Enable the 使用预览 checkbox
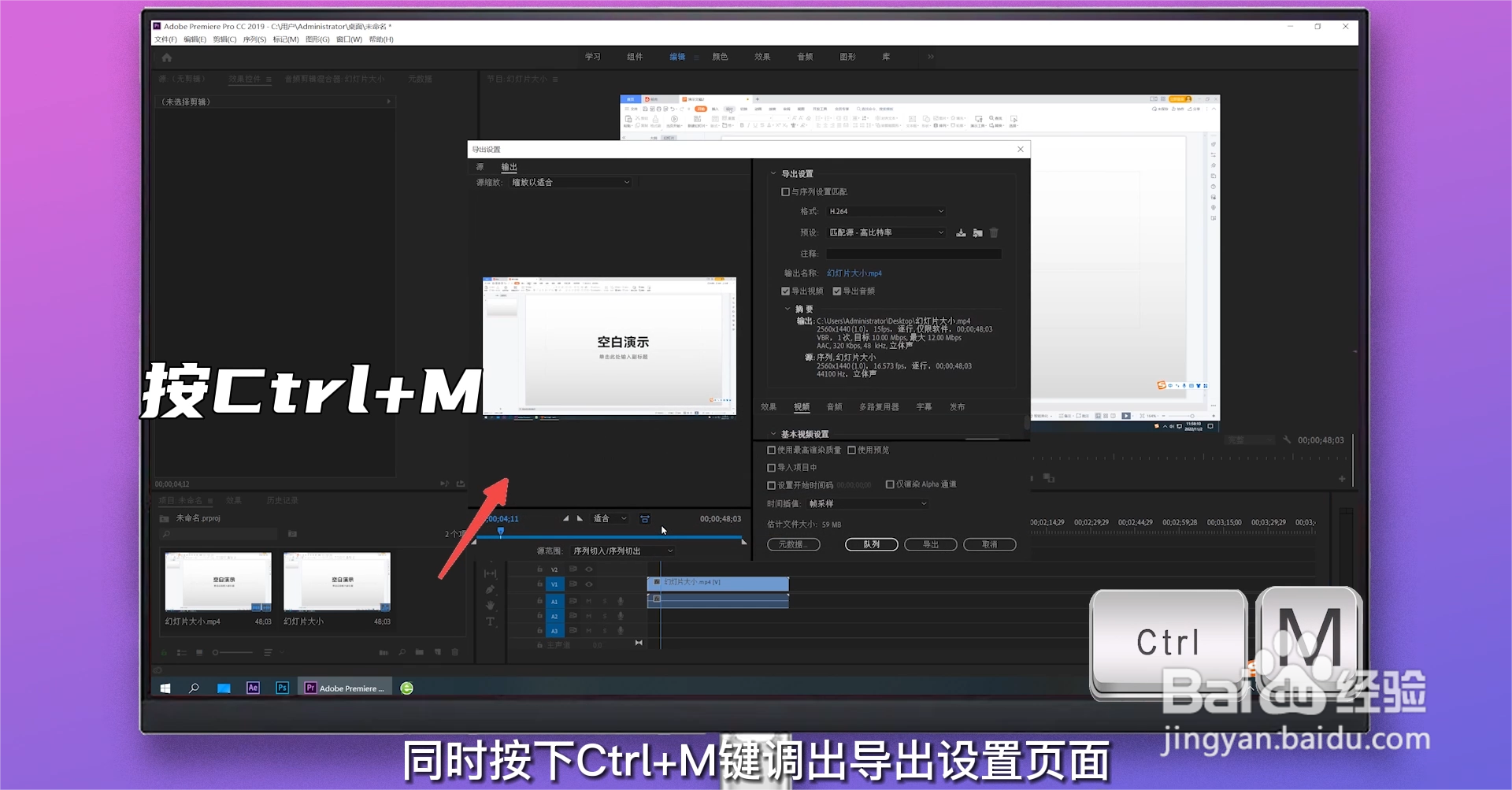The height and width of the screenshot is (790, 1512). (x=851, y=451)
